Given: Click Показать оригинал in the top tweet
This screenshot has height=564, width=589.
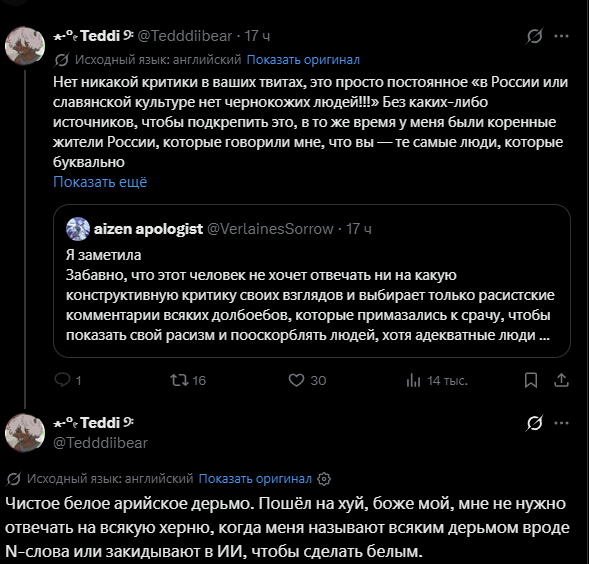Looking at the screenshot, I should (x=303, y=60).
